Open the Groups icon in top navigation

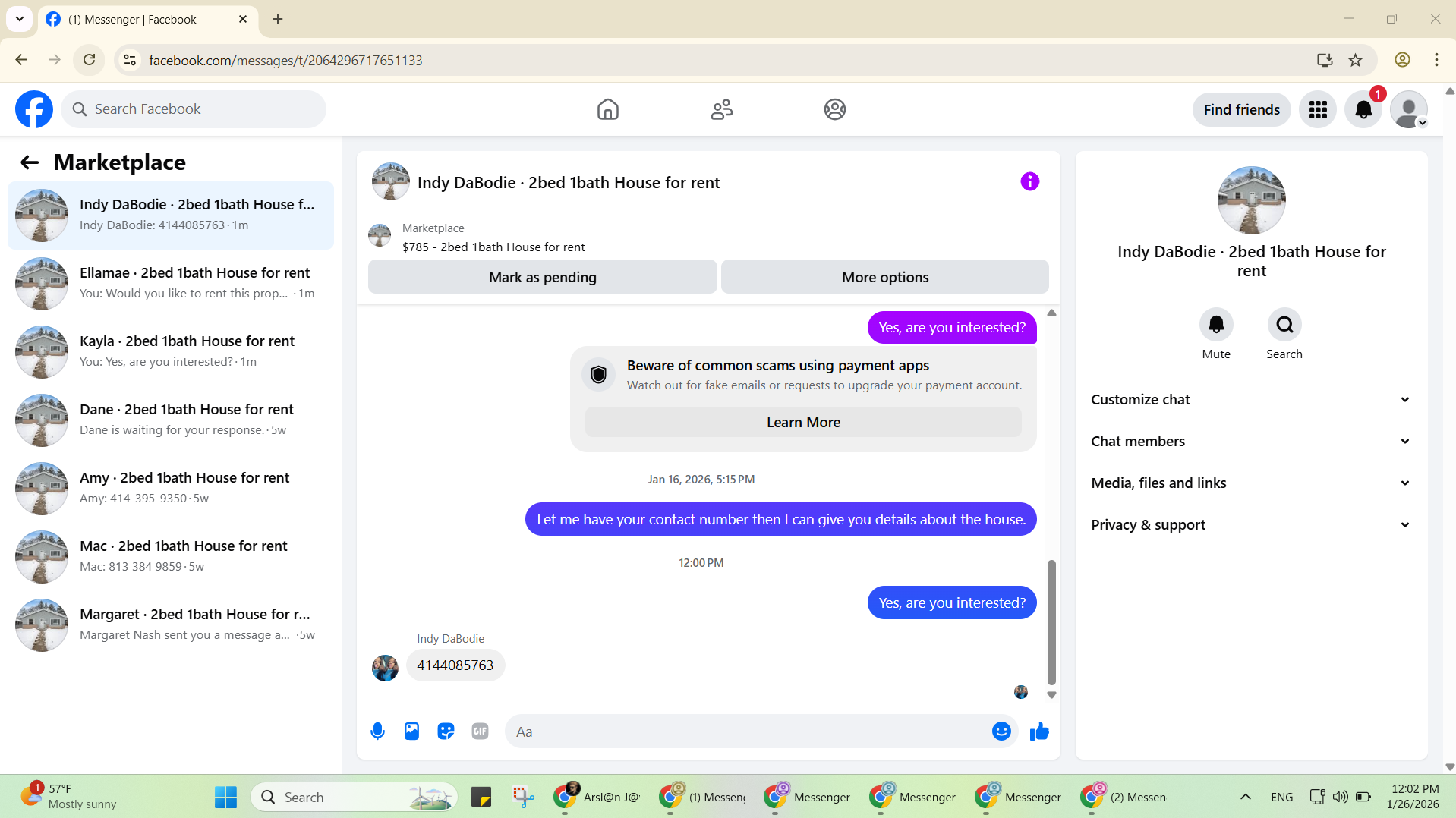click(834, 109)
